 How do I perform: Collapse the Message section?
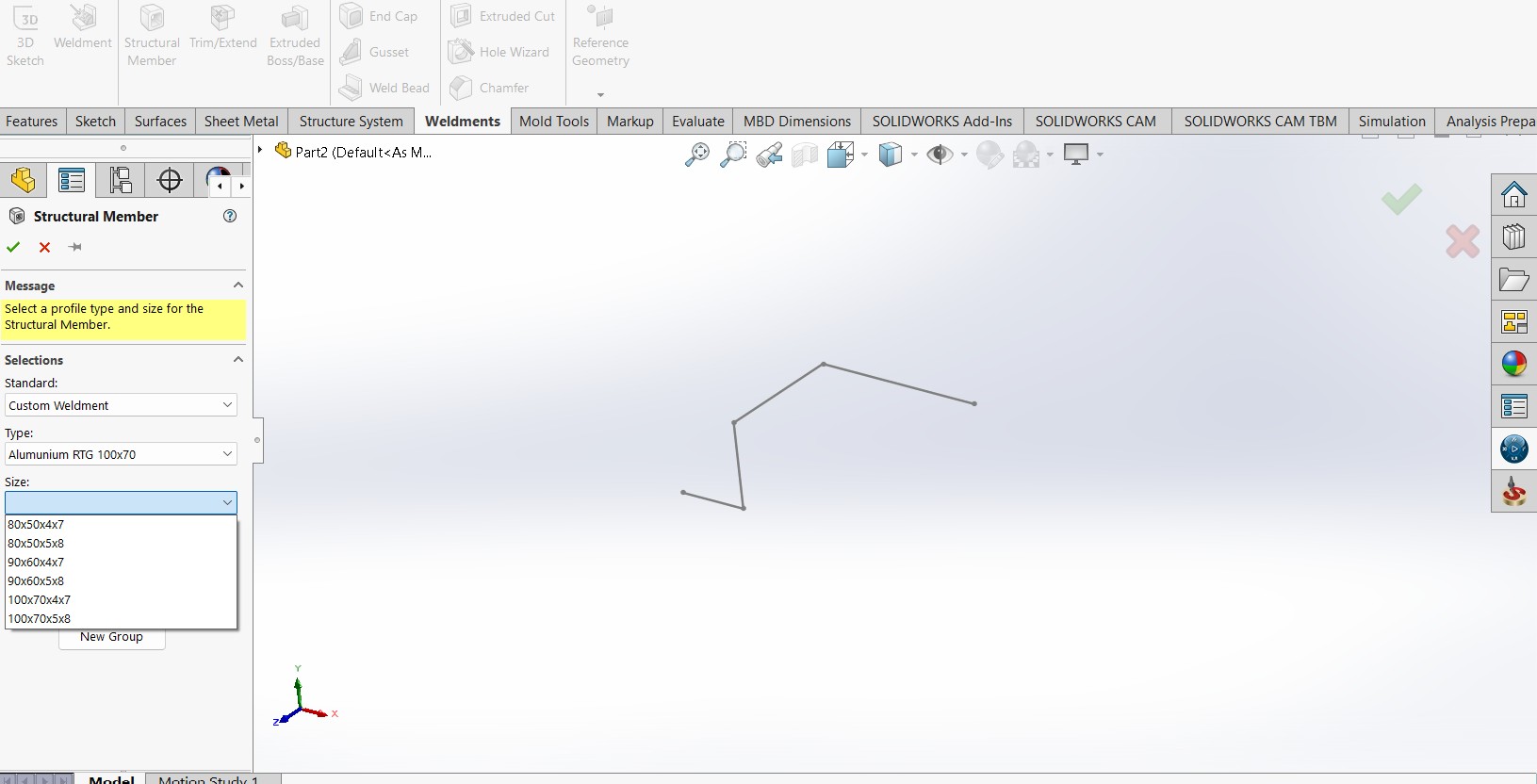[238, 286]
